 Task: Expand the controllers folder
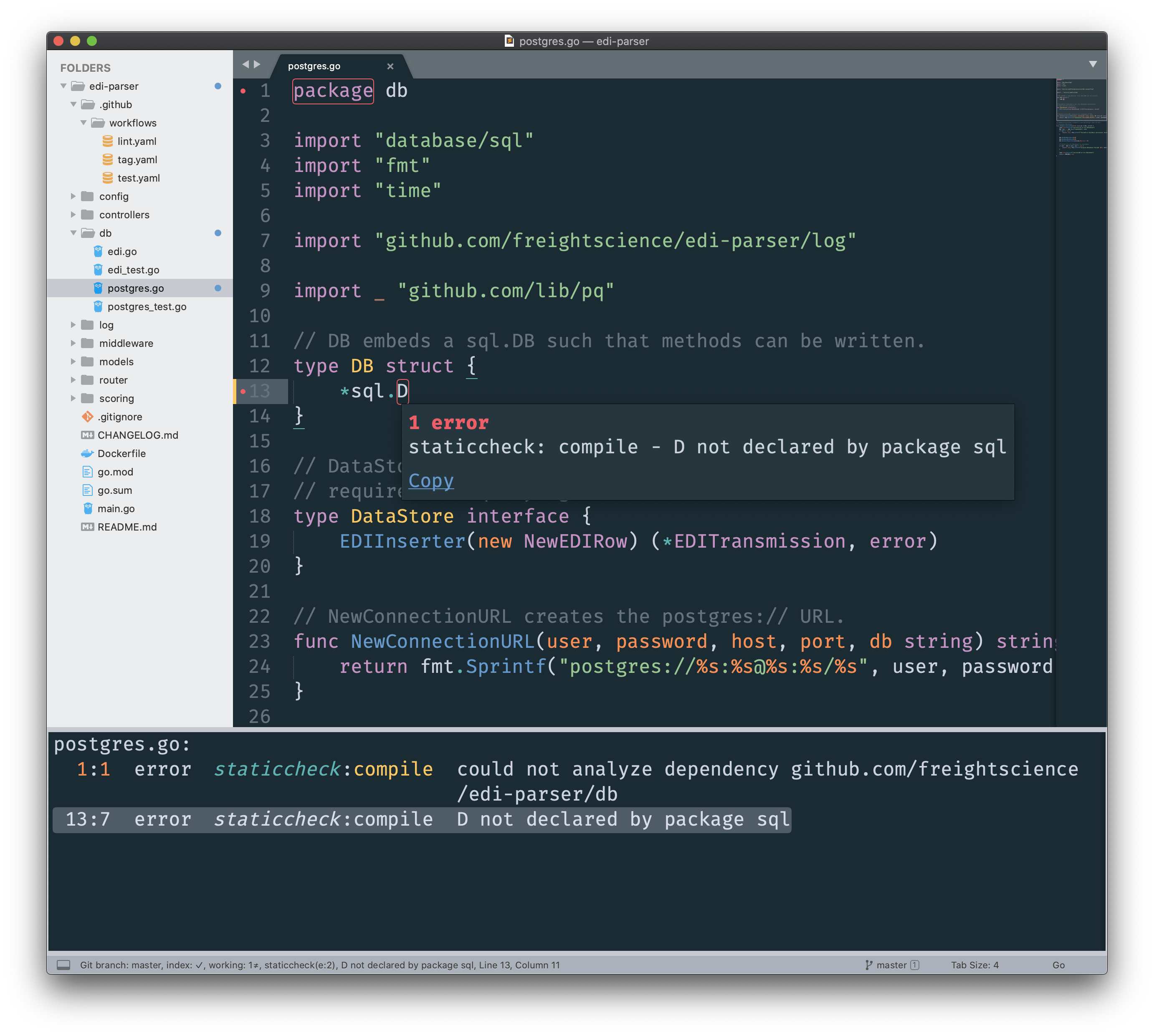click(x=73, y=215)
